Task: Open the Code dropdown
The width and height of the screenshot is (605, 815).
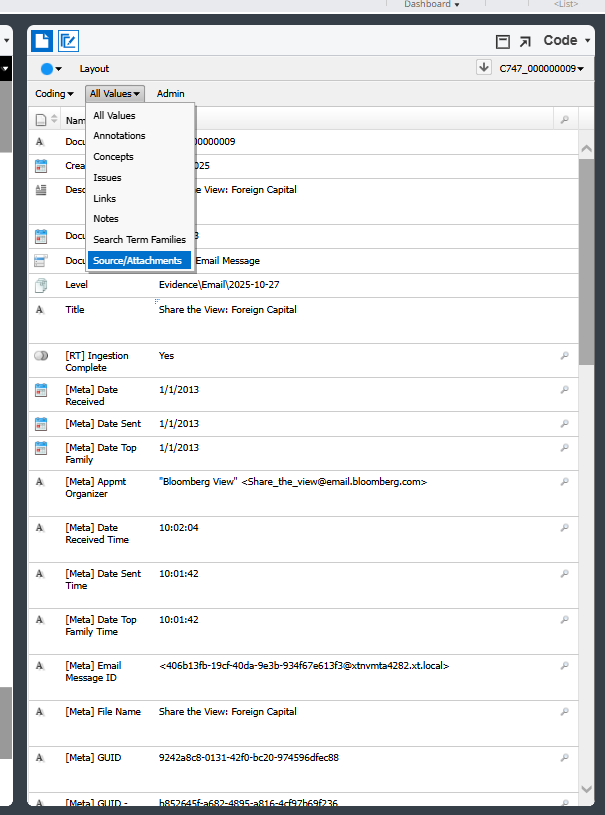Action: (562, 40)
